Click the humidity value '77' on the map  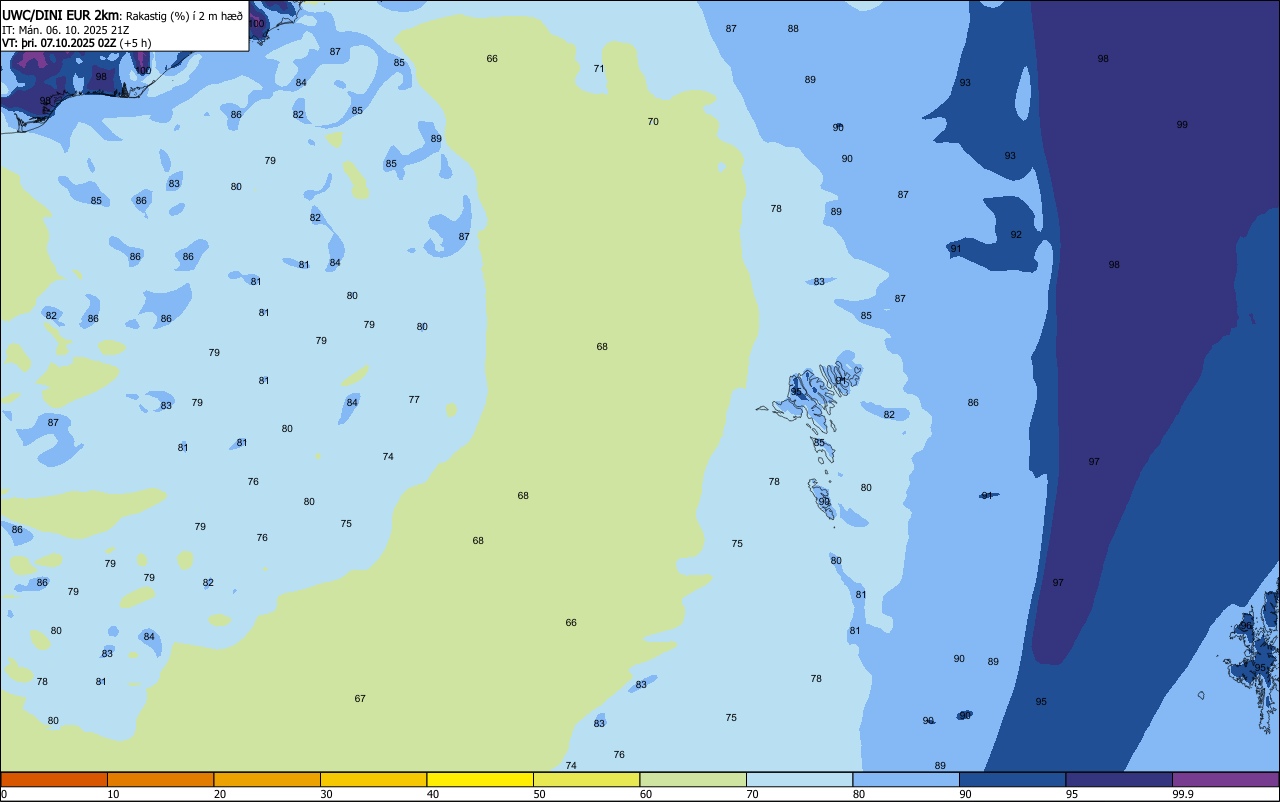pyautogui.click(x=414, y=400)
